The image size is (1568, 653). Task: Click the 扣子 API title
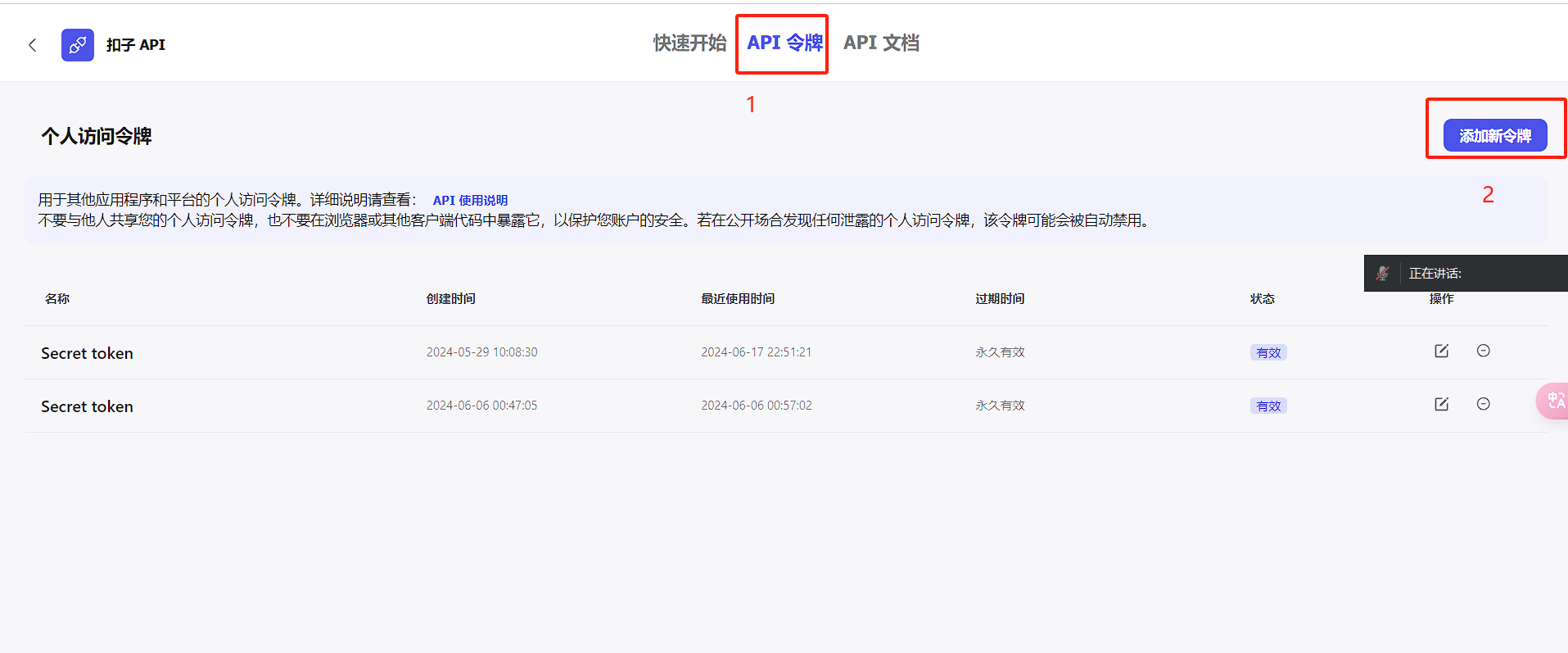[136, 45]
